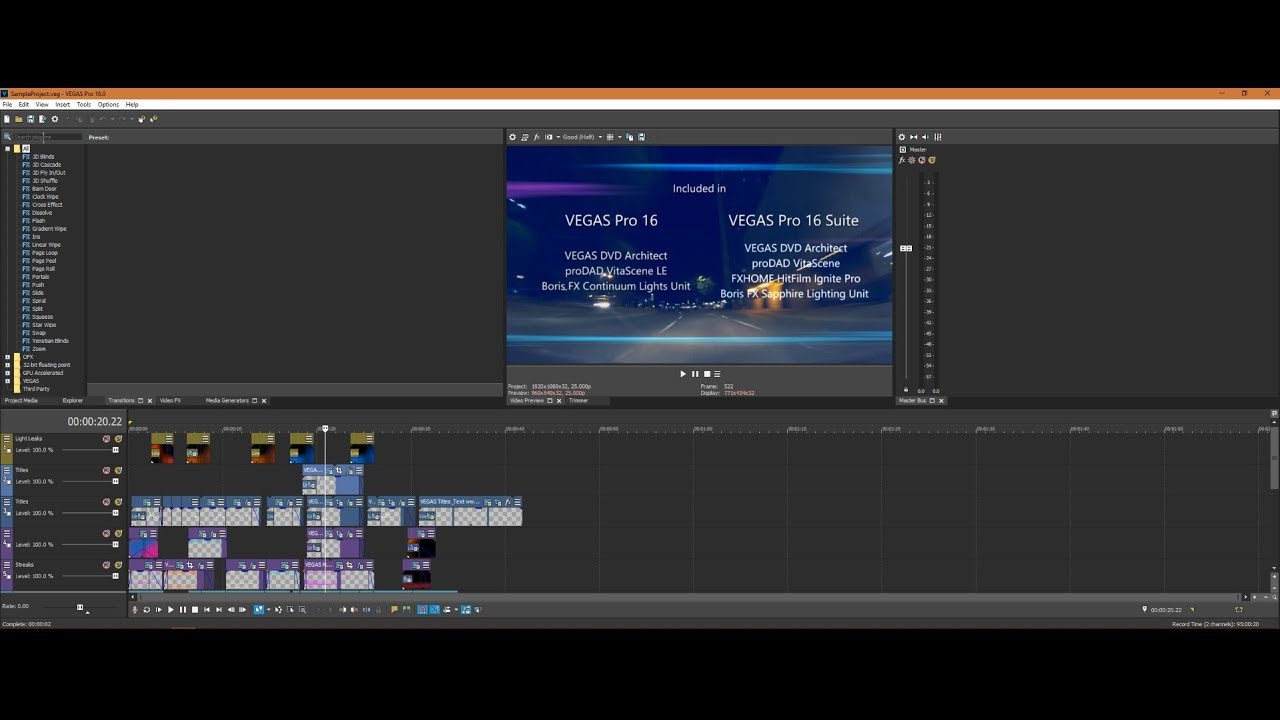The image size is (1280, 720).
Task: Open Project Properties gear in main toolbar
Action: click(x=55, y=119)
